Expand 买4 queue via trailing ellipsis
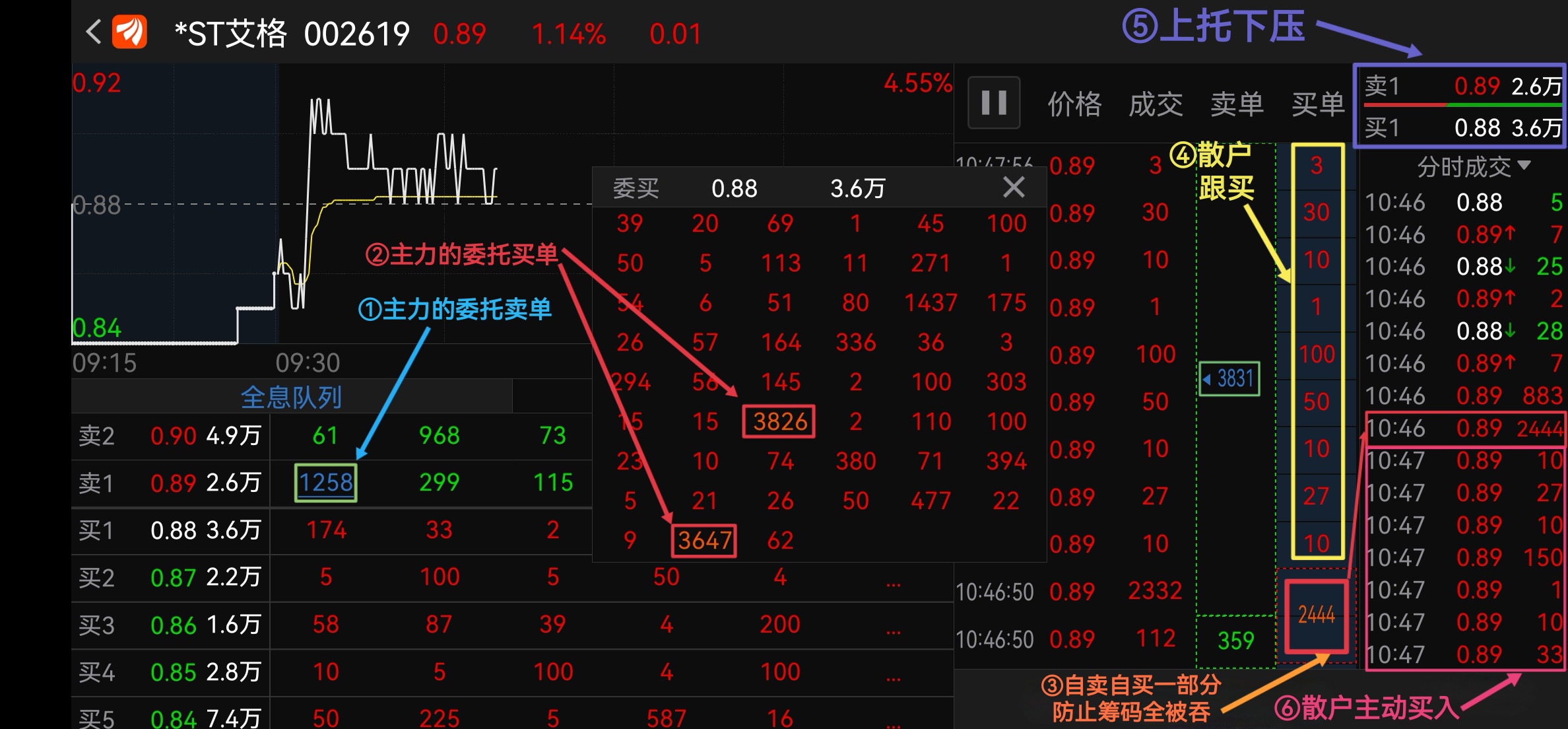1568x729 pixels. [x=894, y=679]
